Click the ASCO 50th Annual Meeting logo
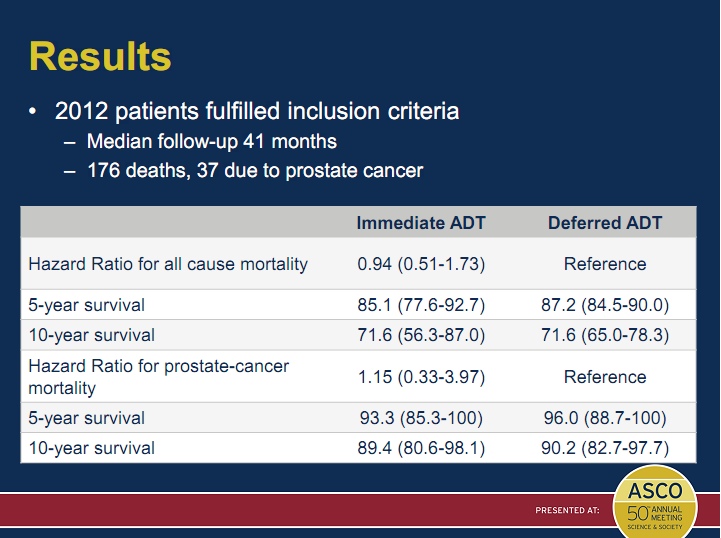 [655, 502]
